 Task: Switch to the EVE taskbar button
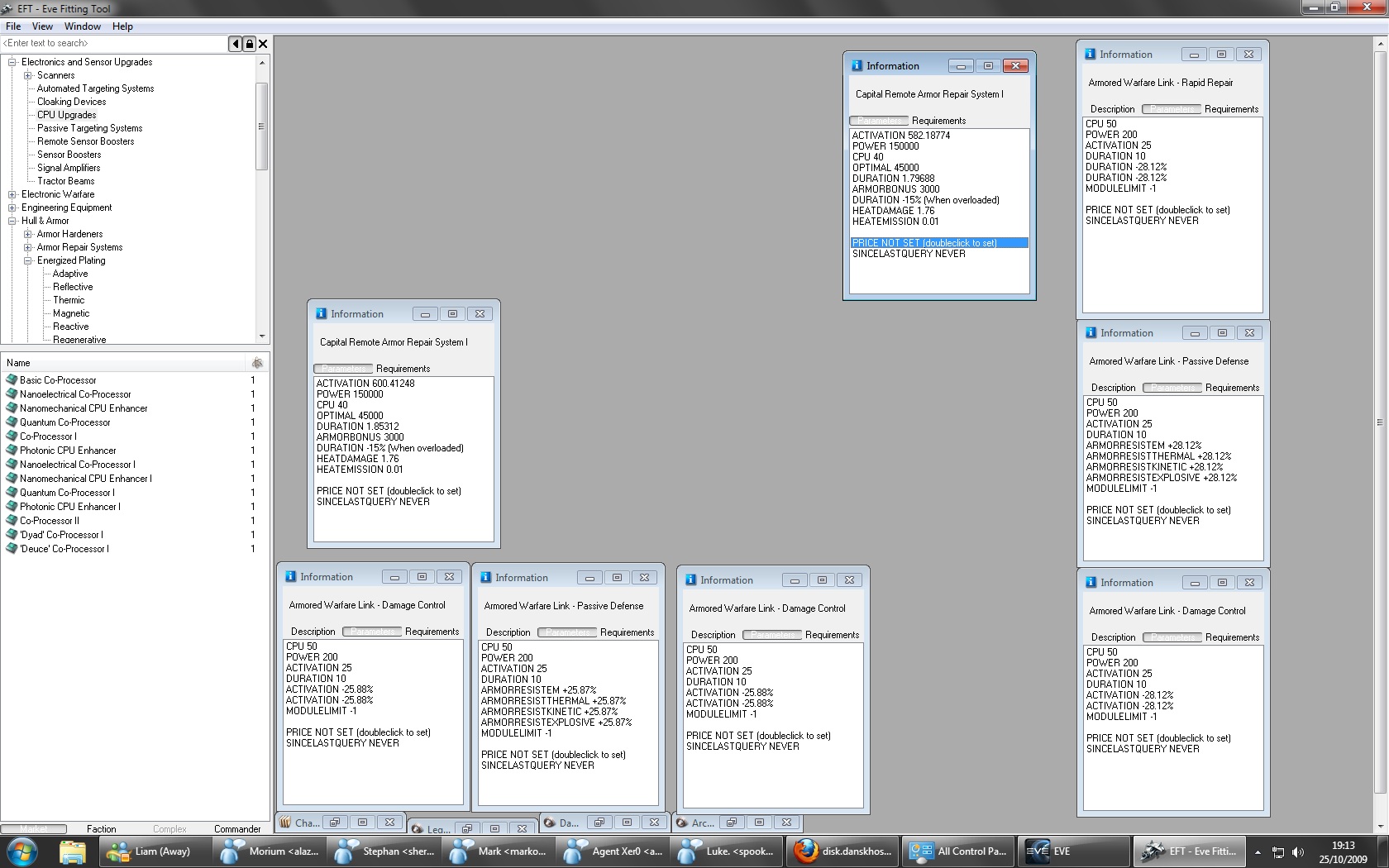click(x=1073, y=851)
